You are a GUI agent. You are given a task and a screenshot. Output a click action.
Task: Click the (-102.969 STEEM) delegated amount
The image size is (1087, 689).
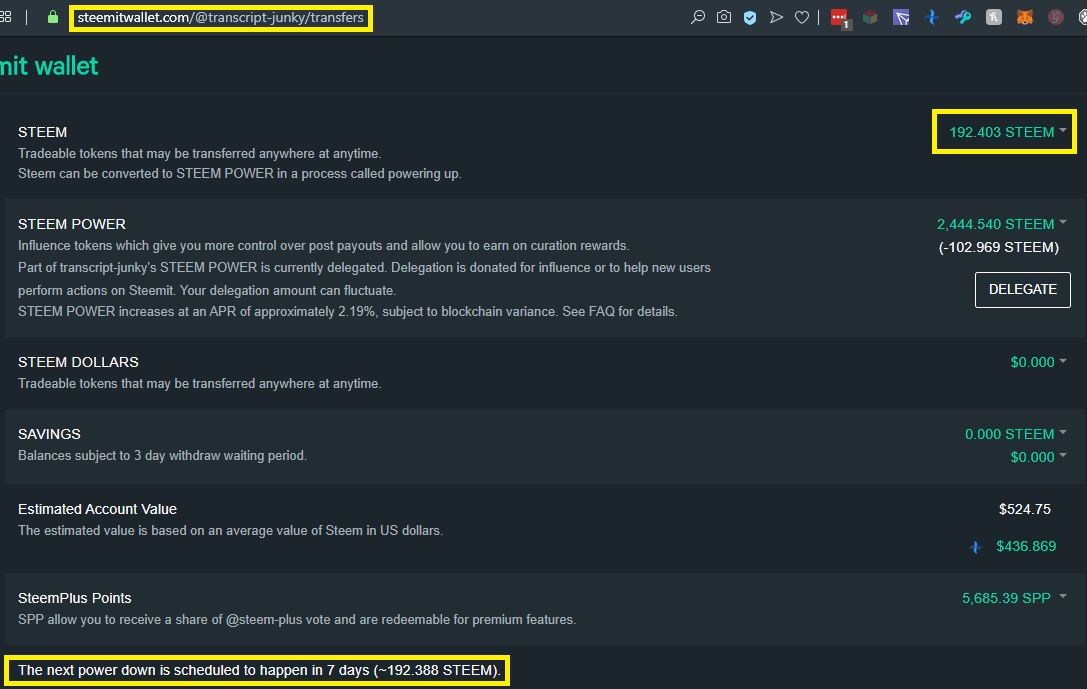click(998, 247)
